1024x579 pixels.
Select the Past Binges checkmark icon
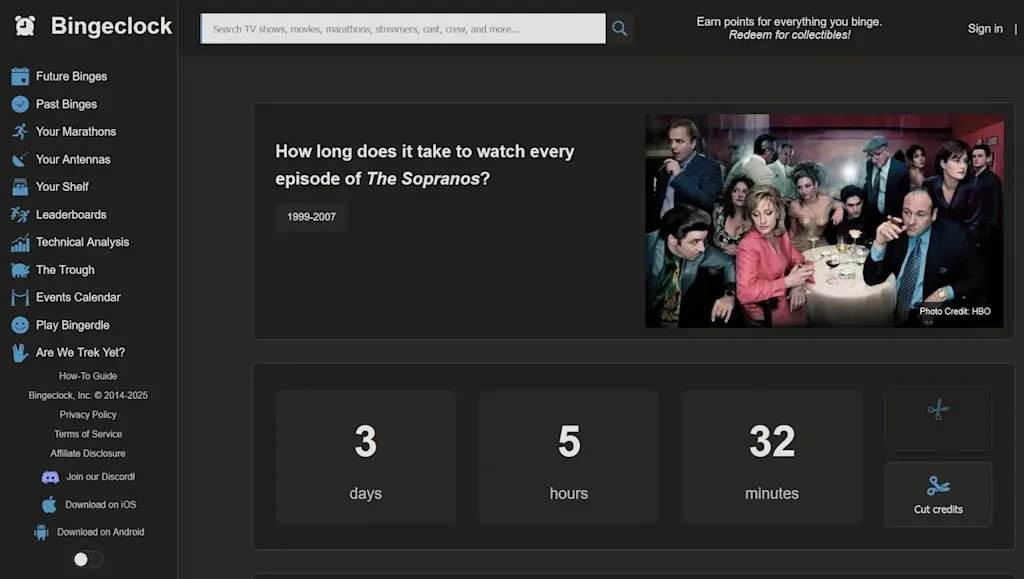click(20, 104)
